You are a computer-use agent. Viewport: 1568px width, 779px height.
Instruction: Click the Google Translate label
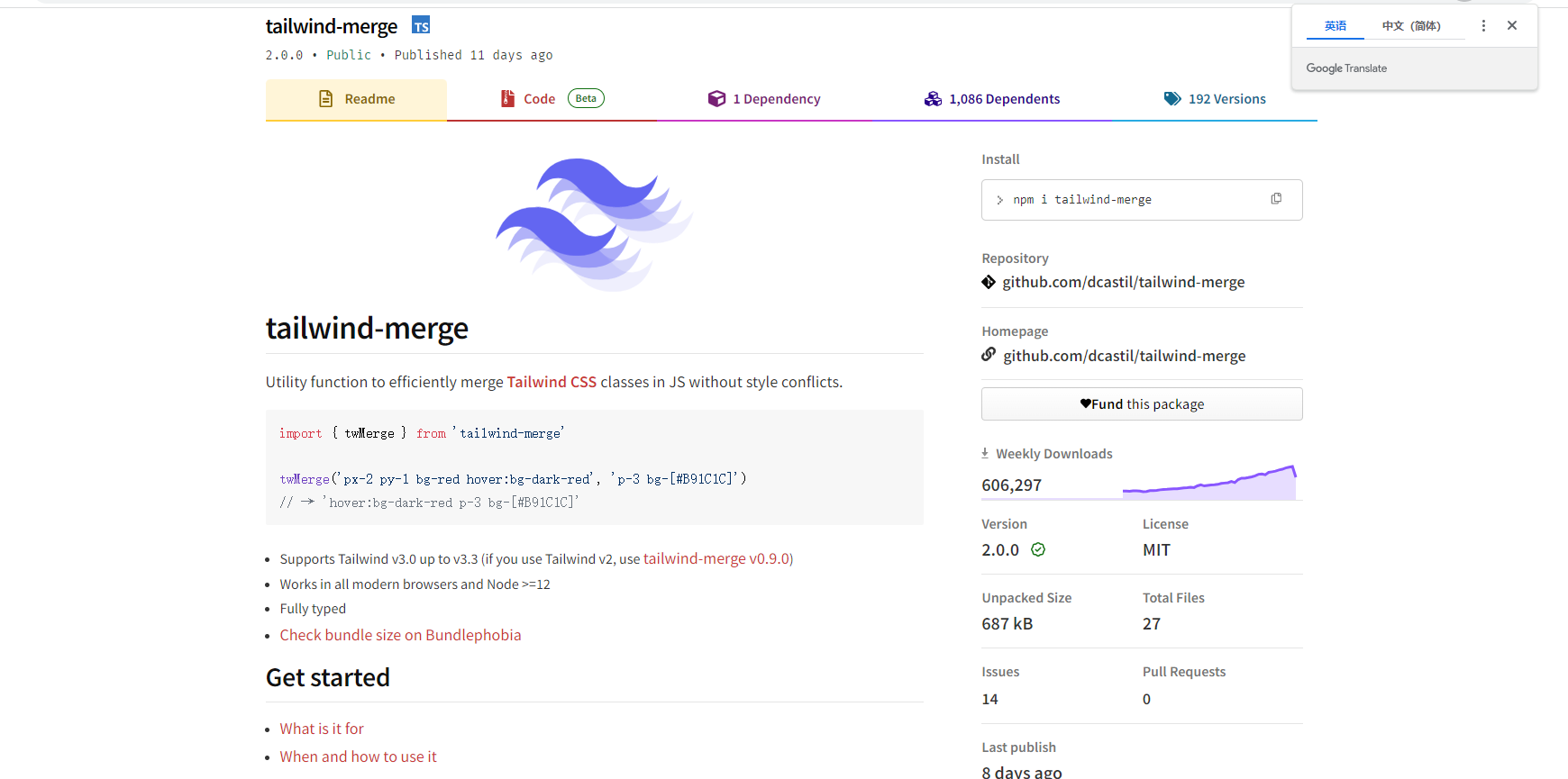coord(1346,68)
